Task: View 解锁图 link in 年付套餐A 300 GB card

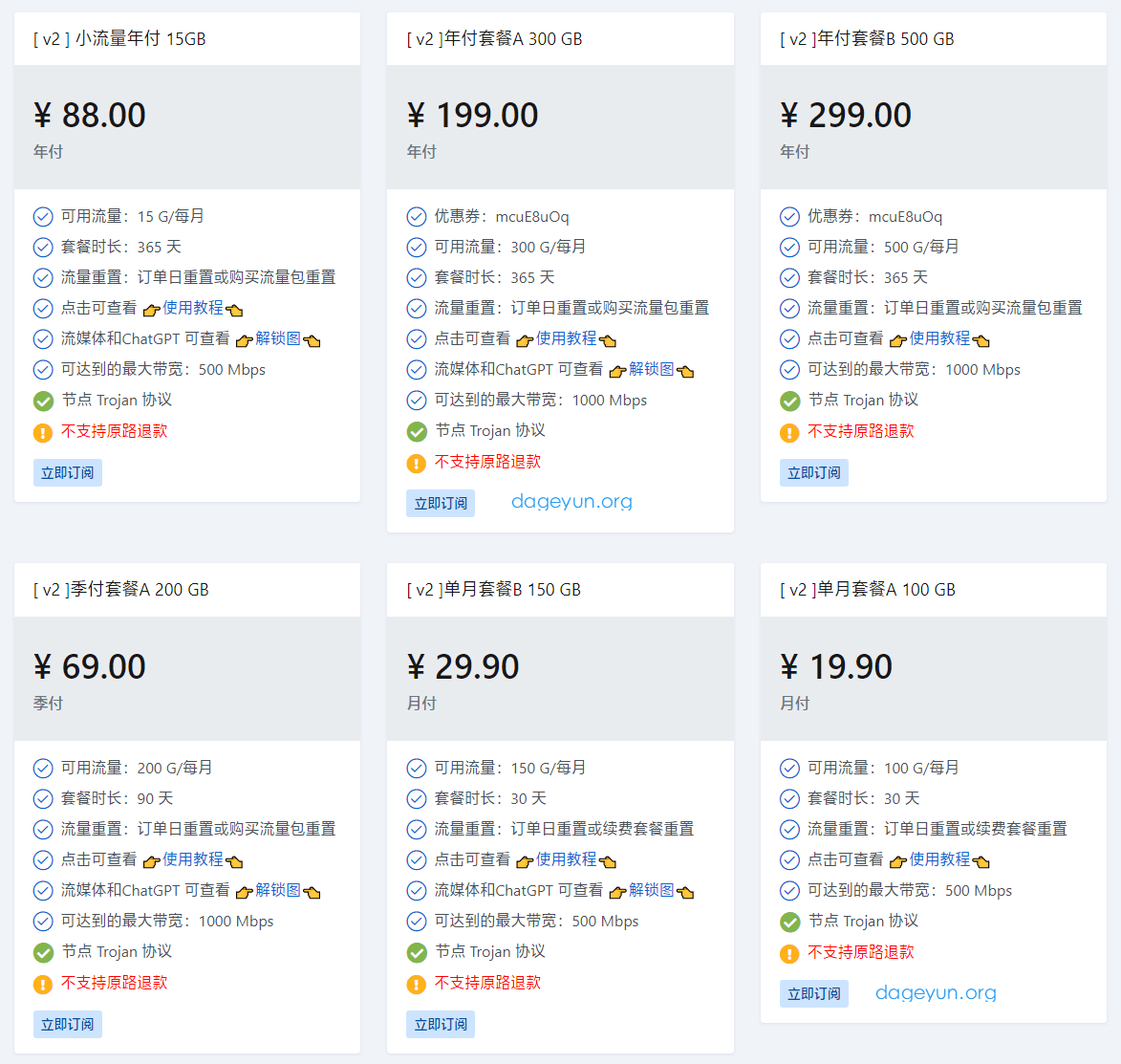Action: pos(651,369)
